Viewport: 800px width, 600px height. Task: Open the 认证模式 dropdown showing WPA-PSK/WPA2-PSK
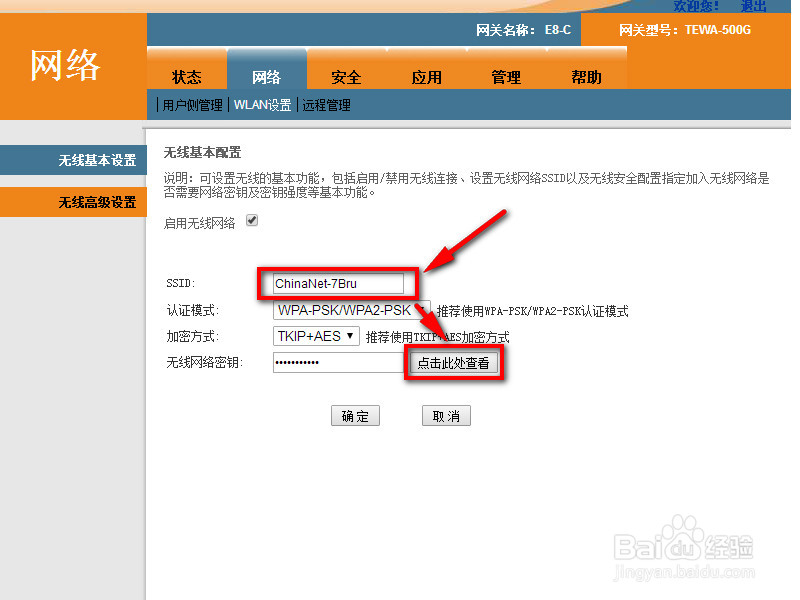point(348,310)
